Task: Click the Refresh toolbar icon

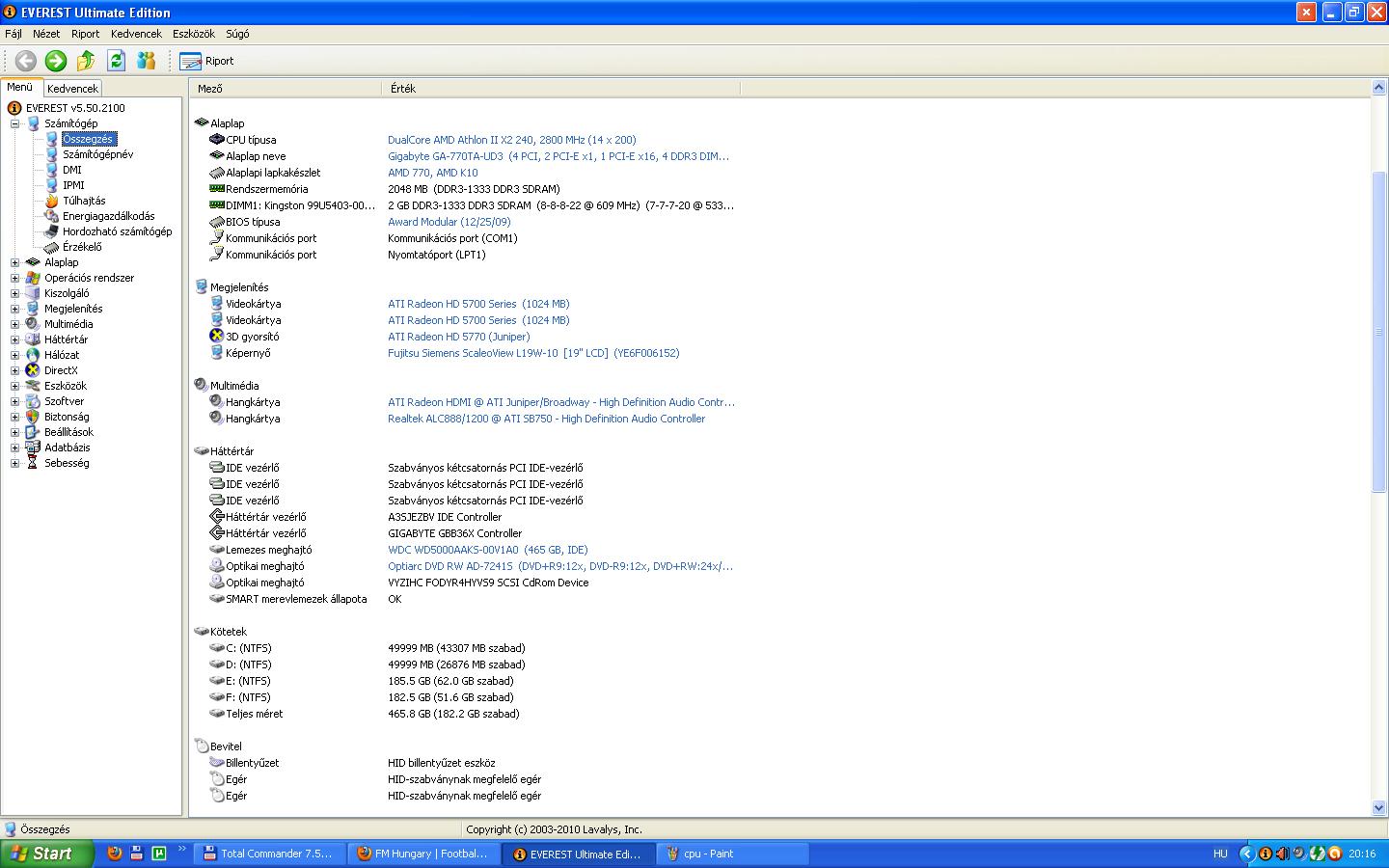Action: 116,61
